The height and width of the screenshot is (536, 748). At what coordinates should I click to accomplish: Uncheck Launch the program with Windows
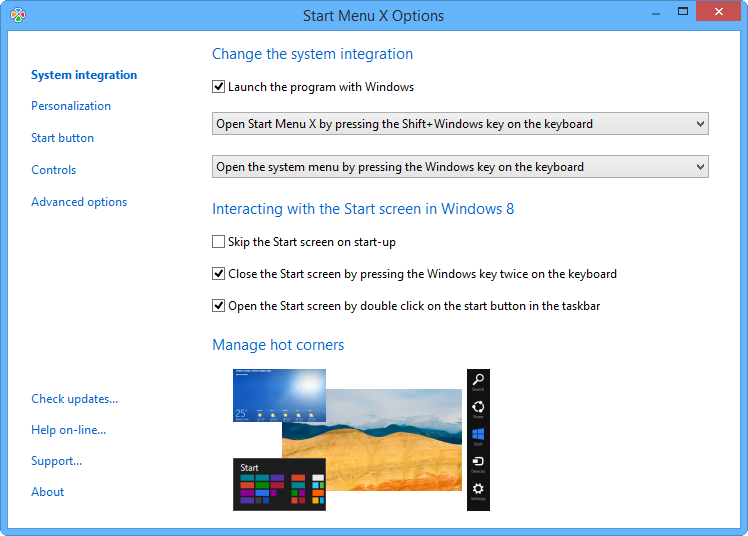[x=218, y=87]
